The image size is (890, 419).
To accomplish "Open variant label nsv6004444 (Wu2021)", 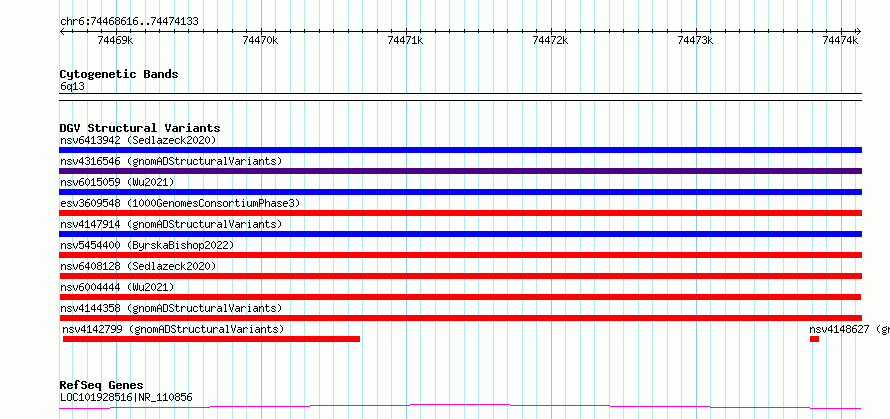I will (117, 287).
